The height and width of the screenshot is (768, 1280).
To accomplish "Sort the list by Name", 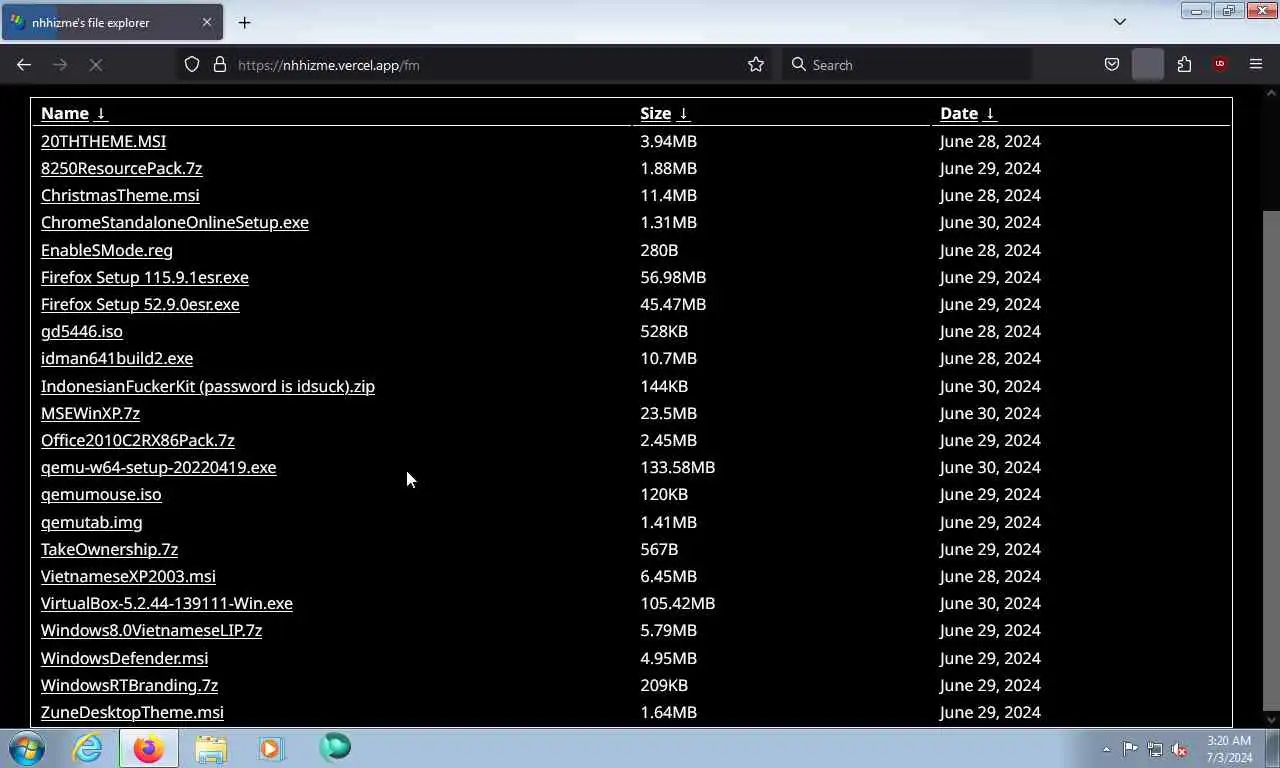I will 74,113.
